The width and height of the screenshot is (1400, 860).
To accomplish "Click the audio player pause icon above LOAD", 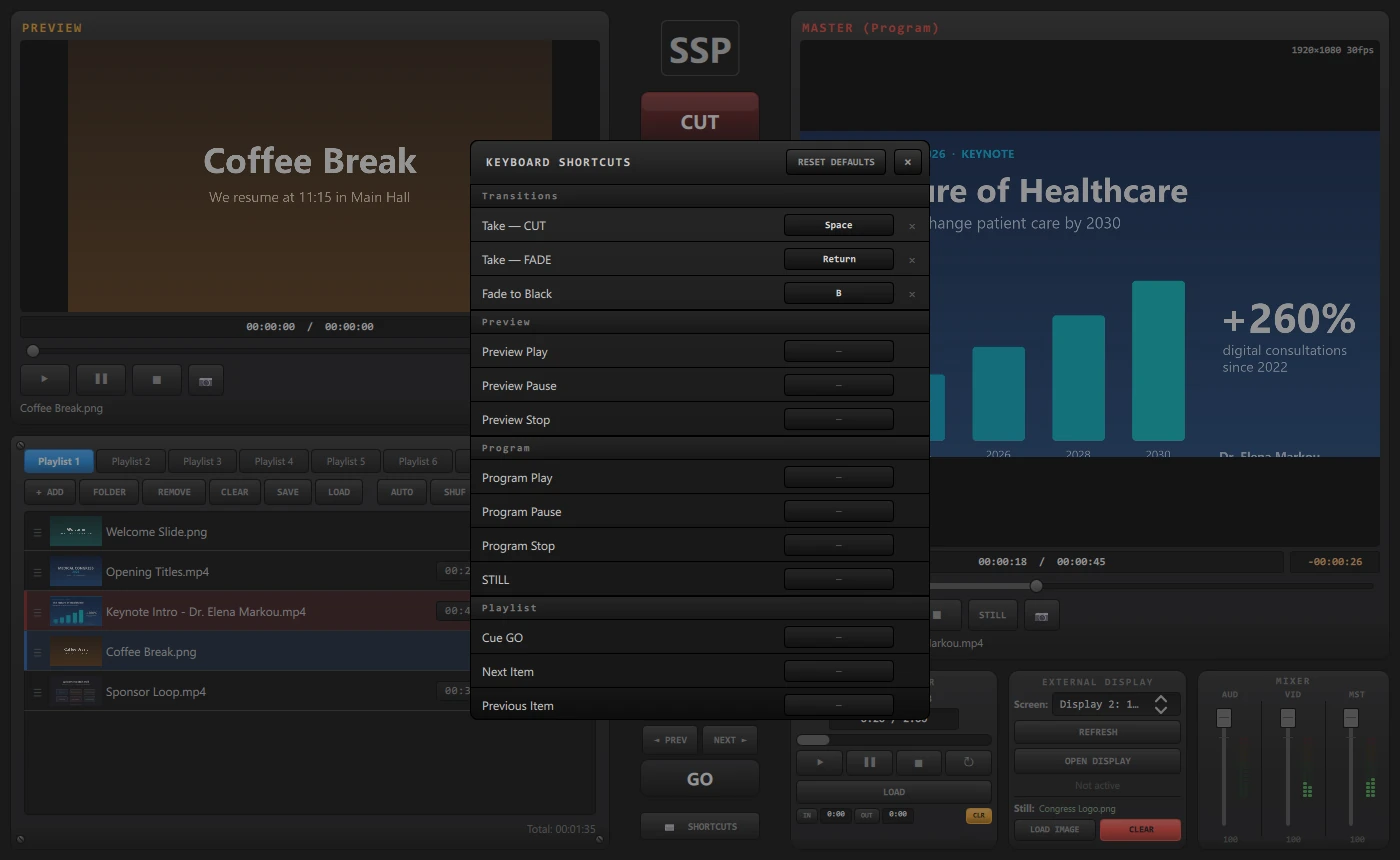I will click(x=870, y=762).
